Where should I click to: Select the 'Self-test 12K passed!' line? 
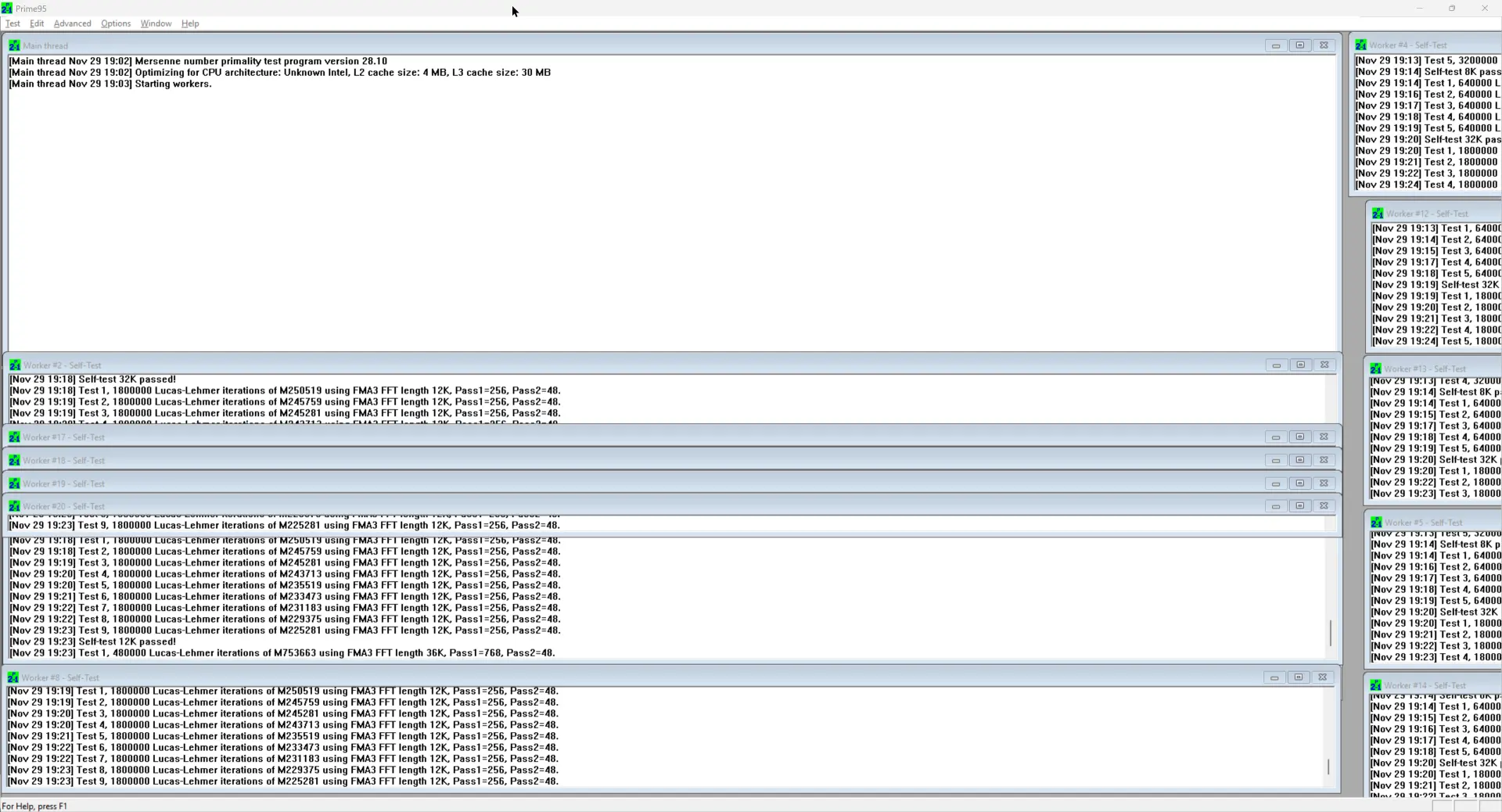point(92,641)
